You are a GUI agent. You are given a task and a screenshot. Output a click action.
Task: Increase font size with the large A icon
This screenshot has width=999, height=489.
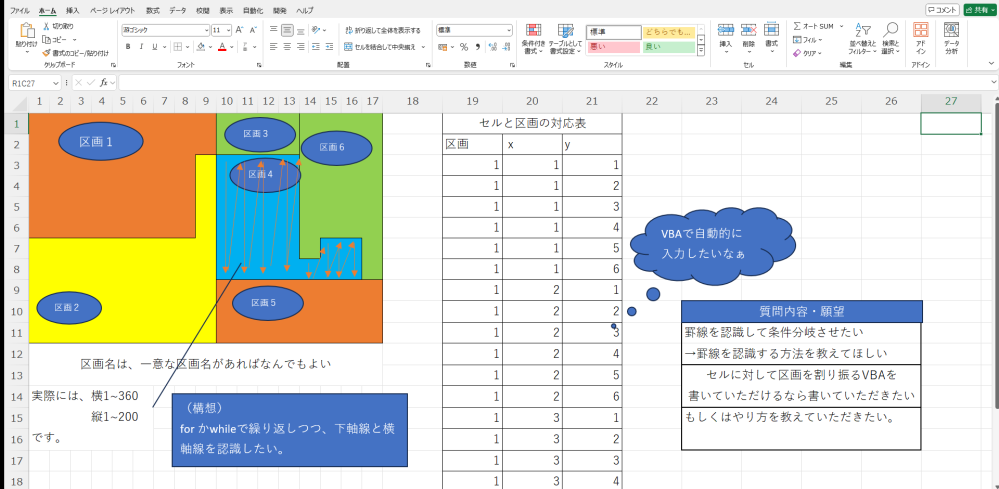click(240, 30)
